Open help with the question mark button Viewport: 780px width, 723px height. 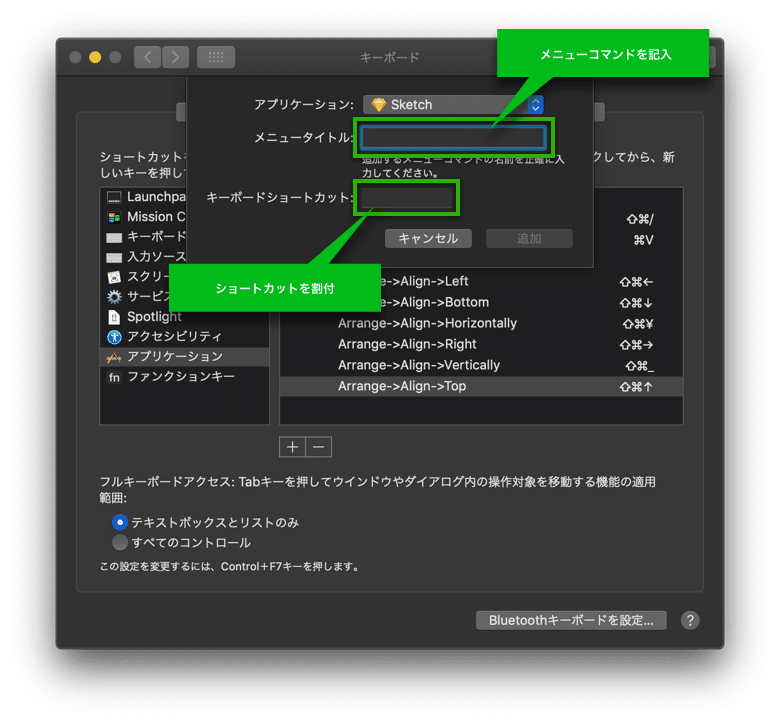pos(690,620)
